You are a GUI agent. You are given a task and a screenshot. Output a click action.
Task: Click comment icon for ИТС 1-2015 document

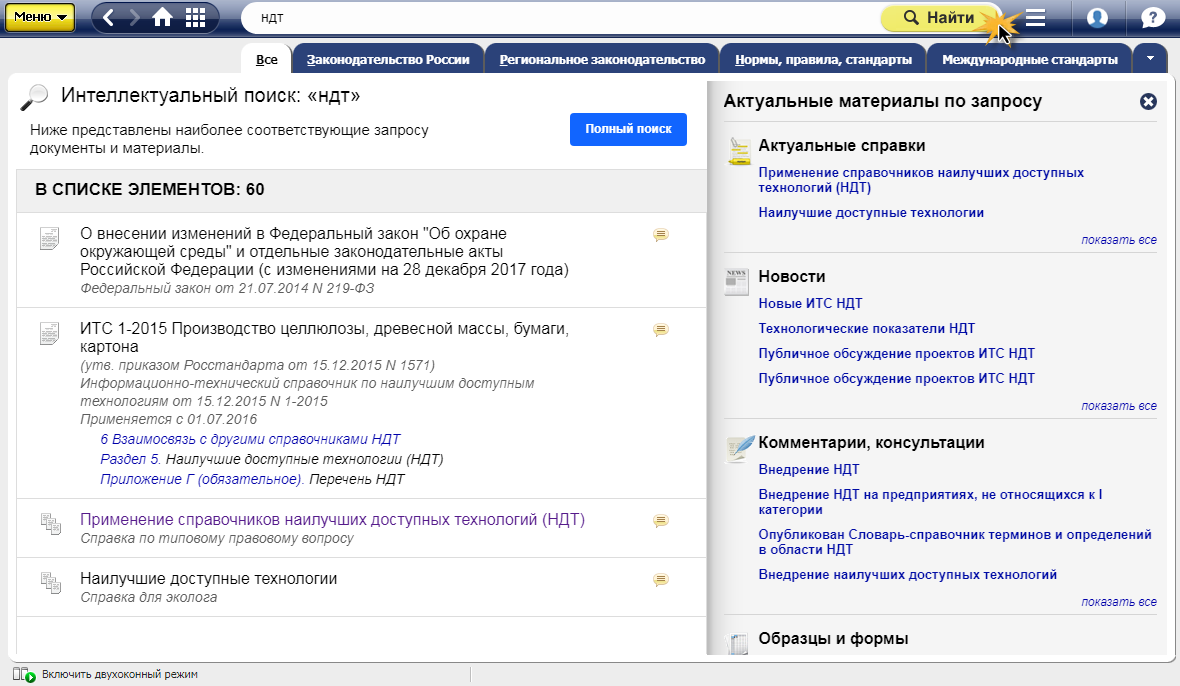click(x=660, y=329)
